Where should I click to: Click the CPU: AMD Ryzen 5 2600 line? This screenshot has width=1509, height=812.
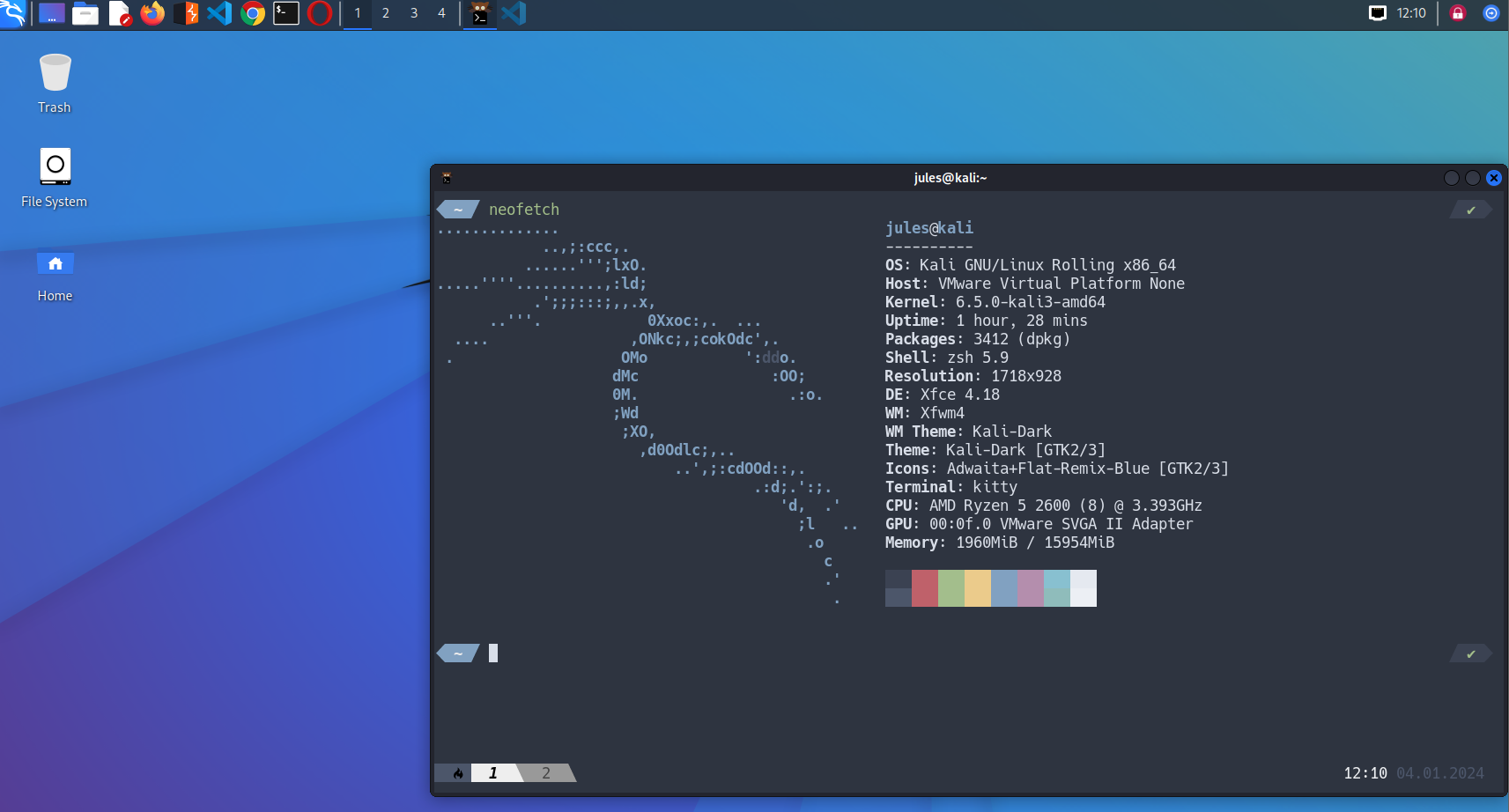coord(1044,506)
